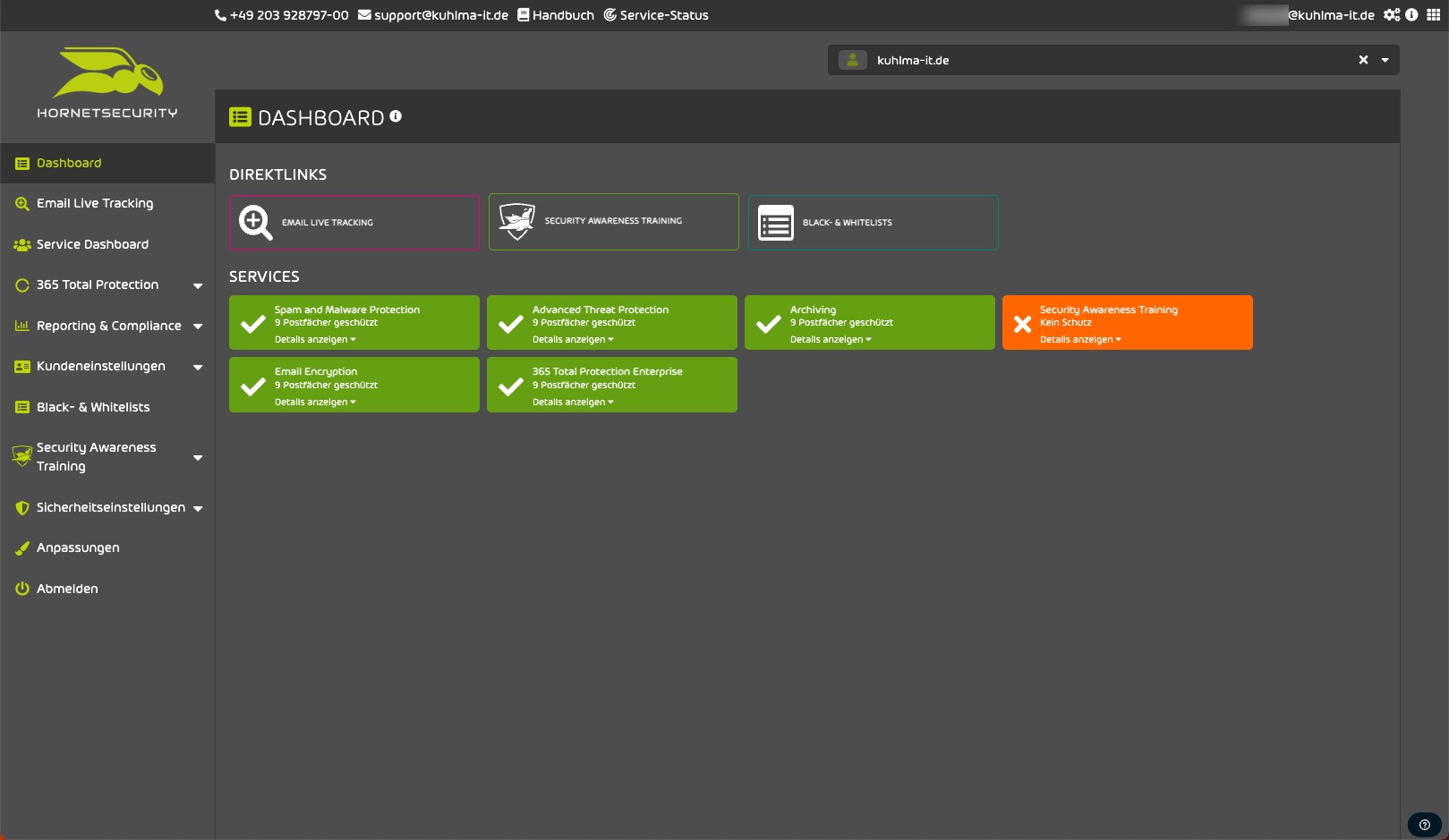Click the Anpassungen brush icon
Viewport: 1449px width, 840px height.
(x=22, y=548)
